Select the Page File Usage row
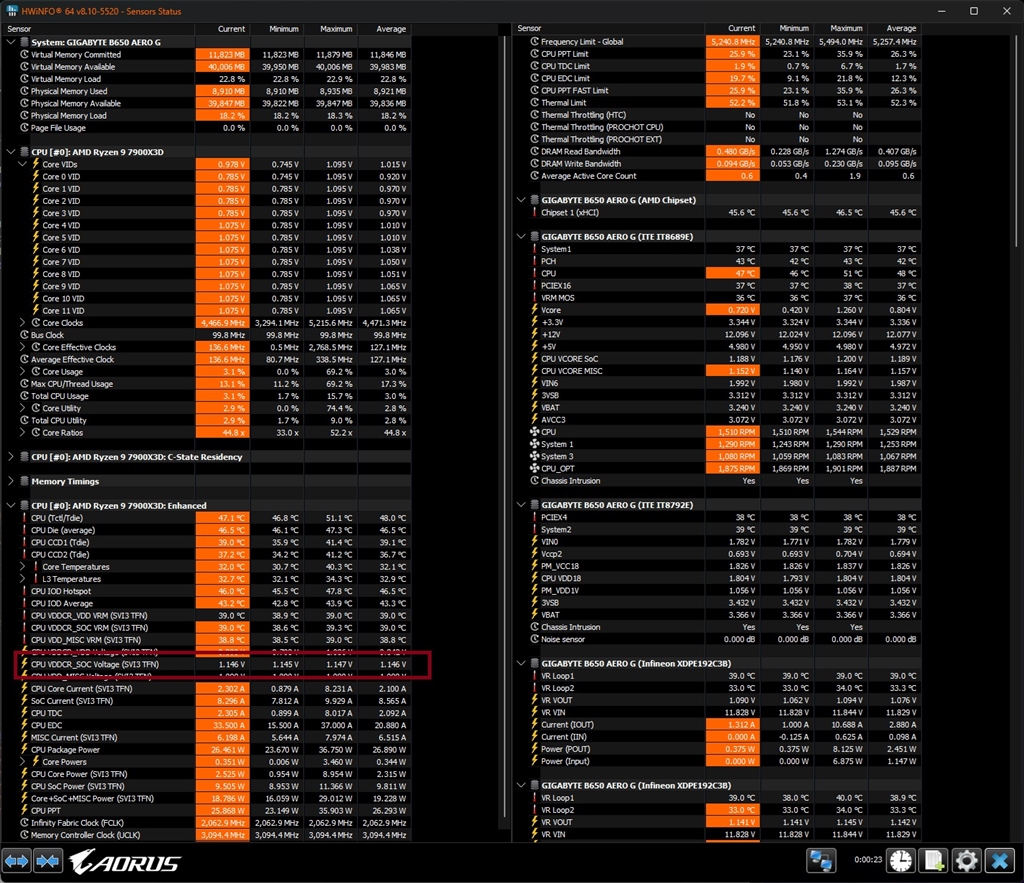The height and width of the screenshot is (883, 1024). pos(206,128)
